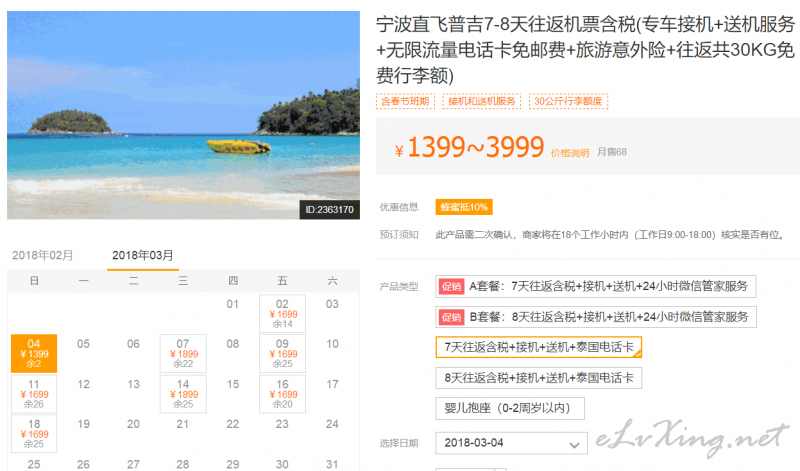
Task: Click date 15 in Thursday column
Action: pyautogui.click(x=233, y=384)
